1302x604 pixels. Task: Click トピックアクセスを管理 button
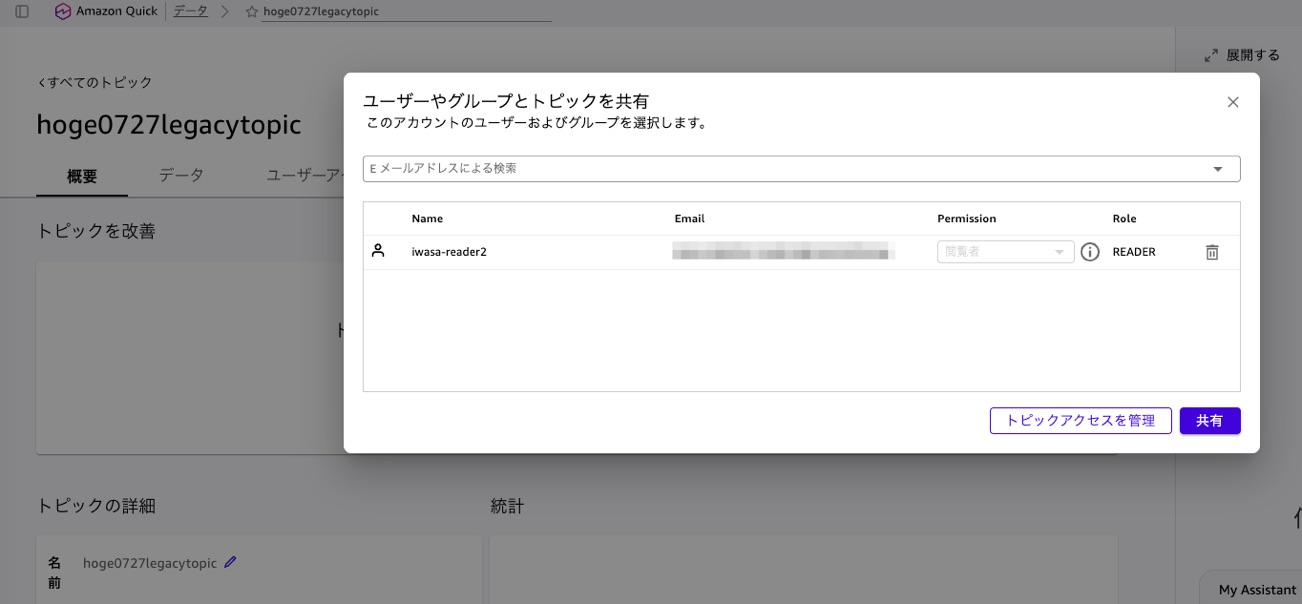tap(1080, 421)
